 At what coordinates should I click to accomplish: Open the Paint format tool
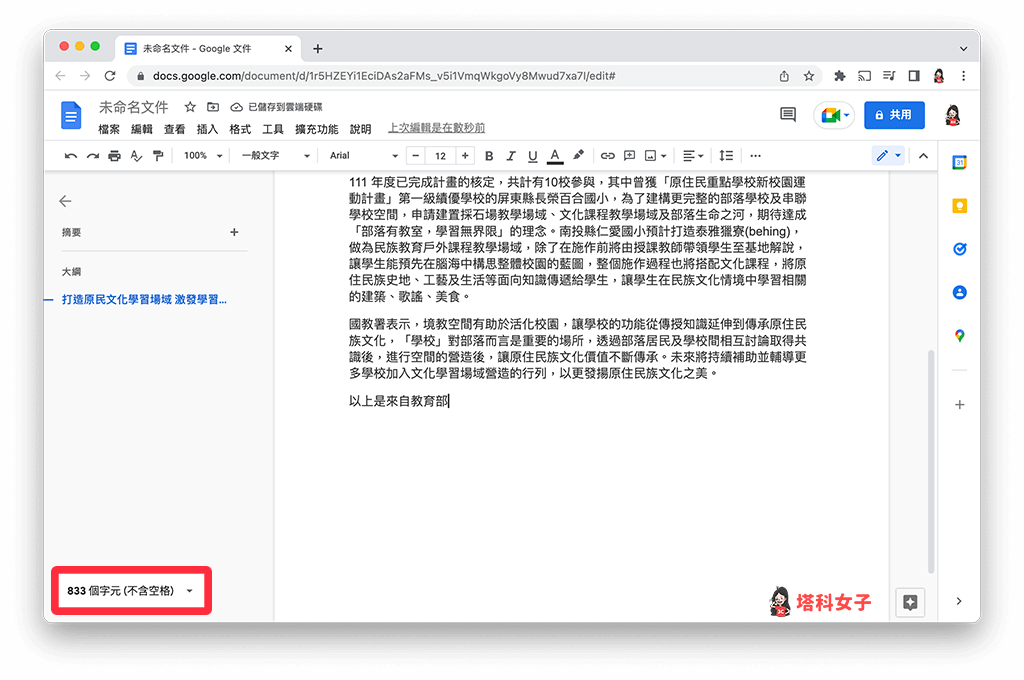point(158,155)
